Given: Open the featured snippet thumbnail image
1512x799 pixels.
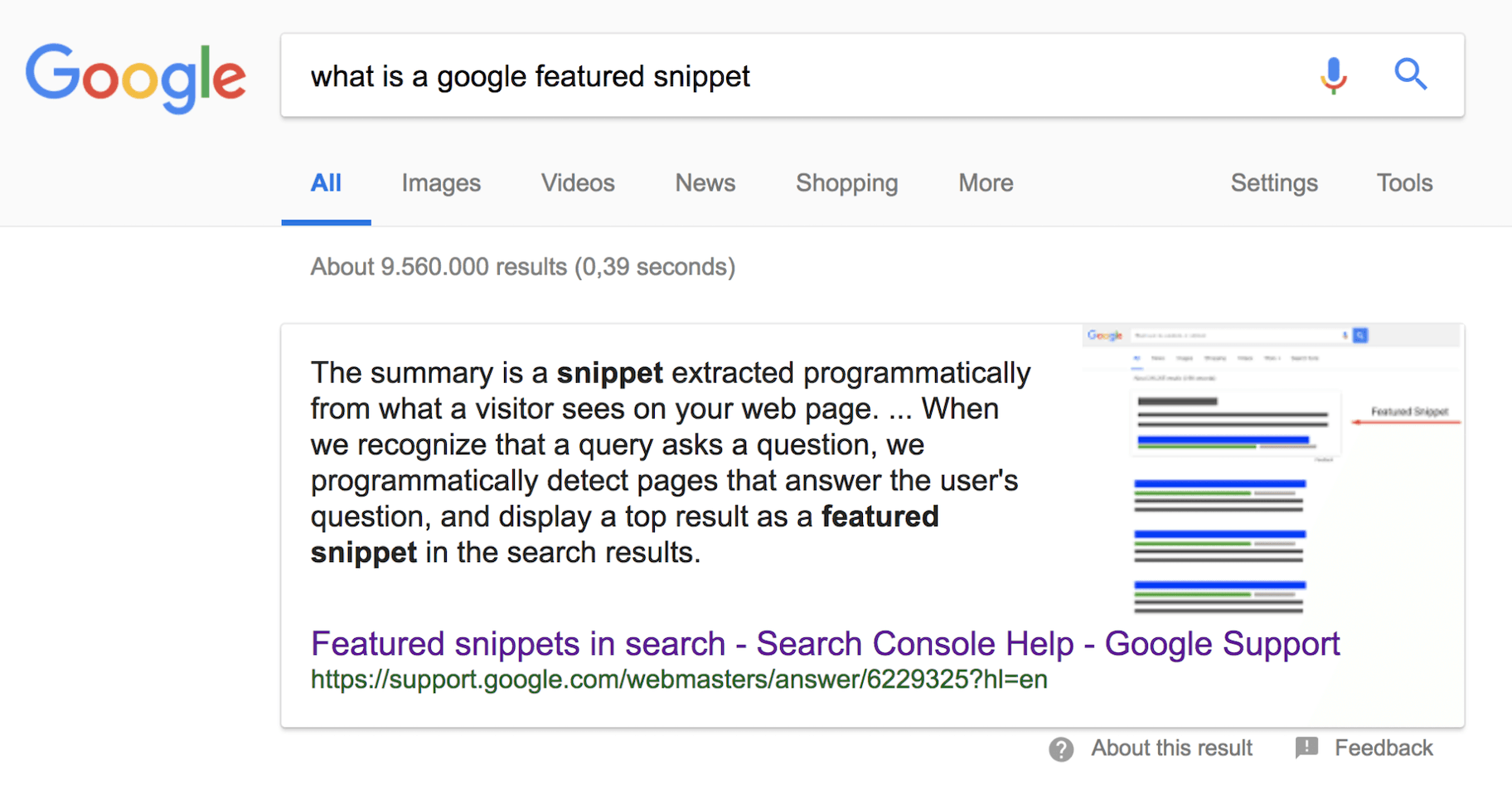Looking at the screenshot, I should [x=1272, y=470].
